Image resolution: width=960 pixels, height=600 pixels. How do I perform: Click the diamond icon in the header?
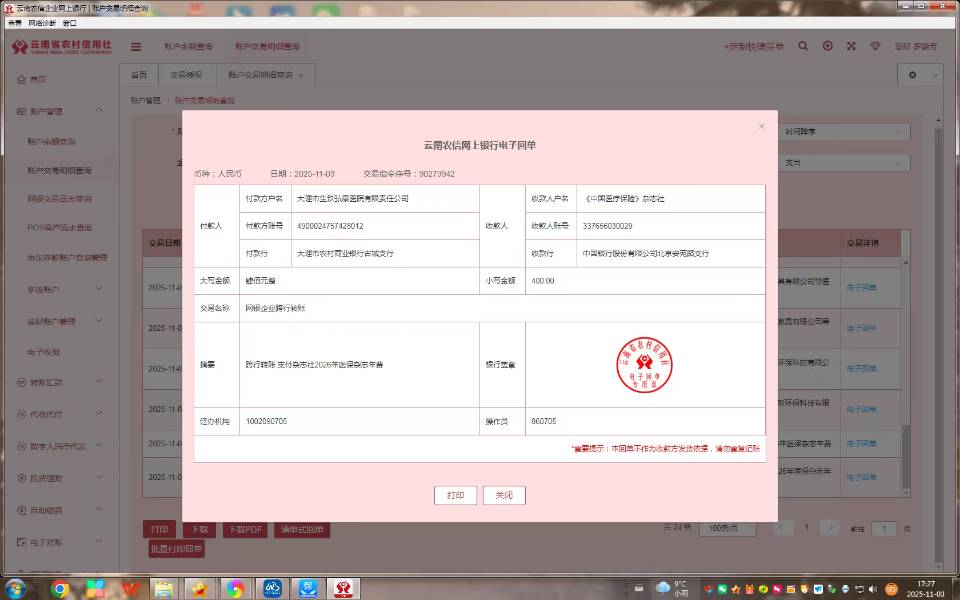coord(875,46)
